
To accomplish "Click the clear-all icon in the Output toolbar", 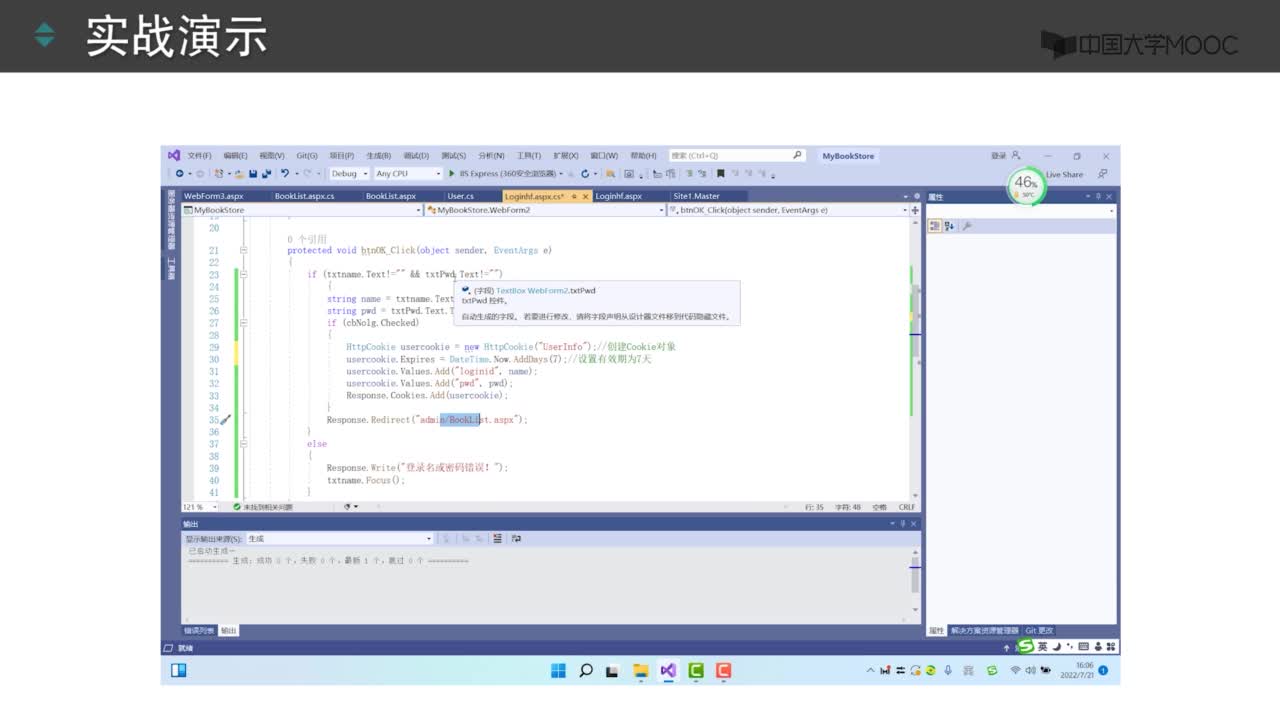I will (497, 538).
